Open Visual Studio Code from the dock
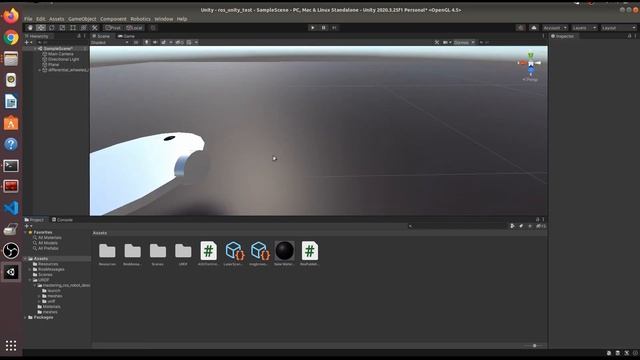640x360 pixels. click(11, 208)
